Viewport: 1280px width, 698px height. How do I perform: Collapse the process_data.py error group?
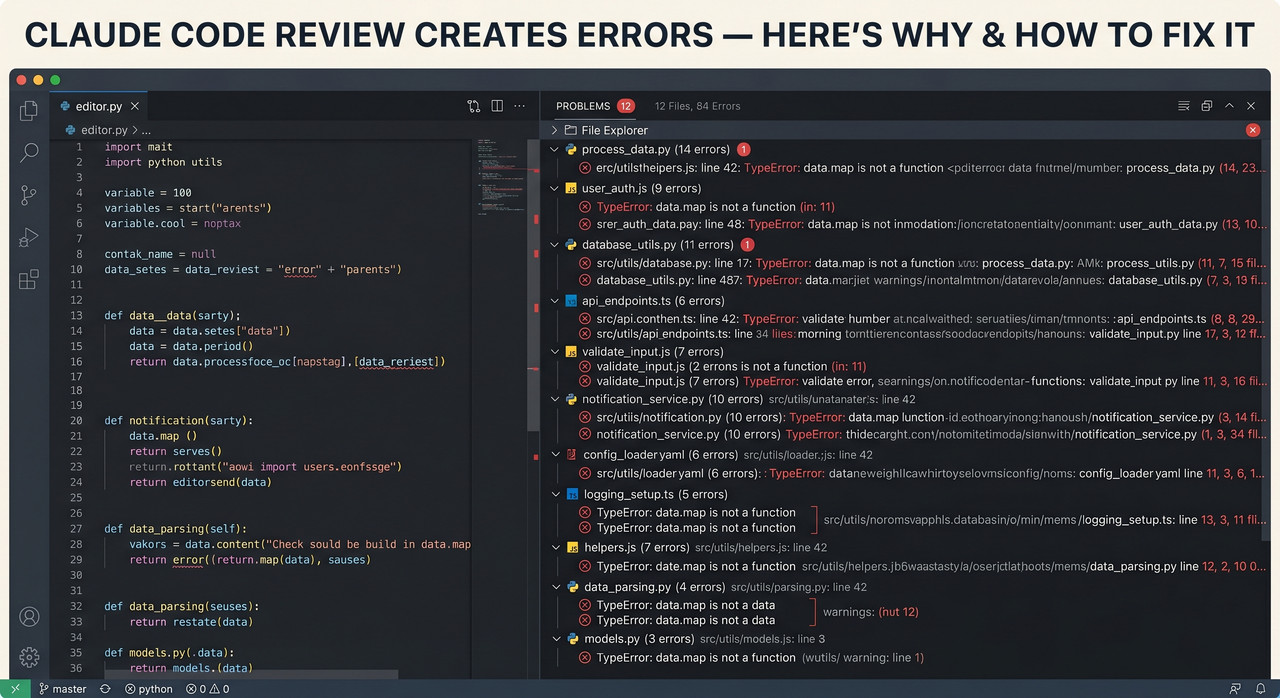pyautogui.click(x=555, y=149)
